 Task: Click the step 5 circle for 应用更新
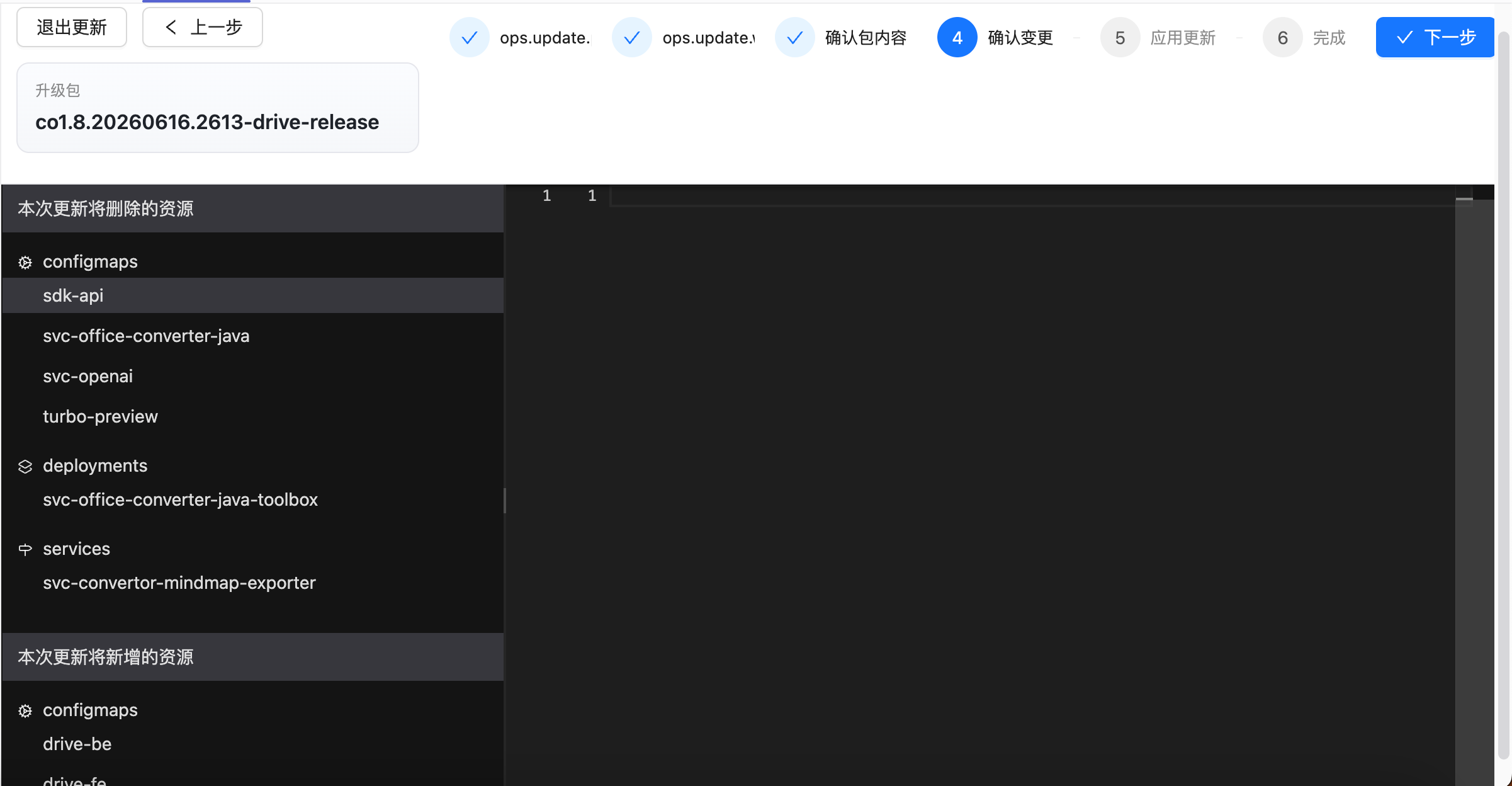(1120, 38)
